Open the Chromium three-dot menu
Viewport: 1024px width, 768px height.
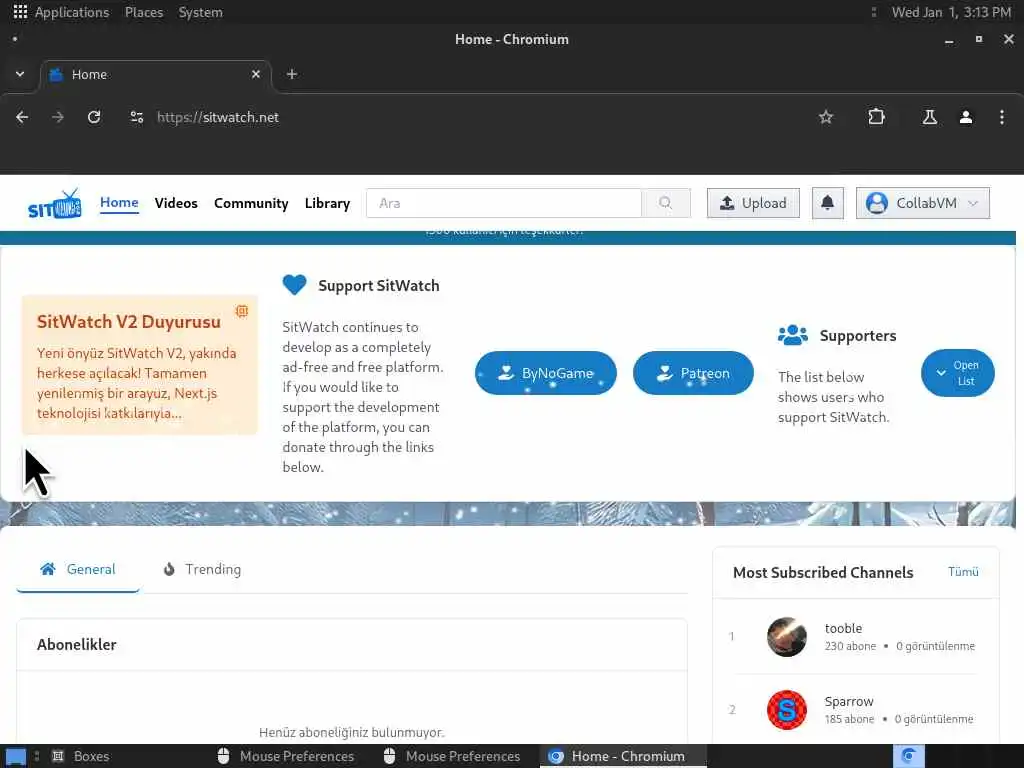pos(1002,117)
